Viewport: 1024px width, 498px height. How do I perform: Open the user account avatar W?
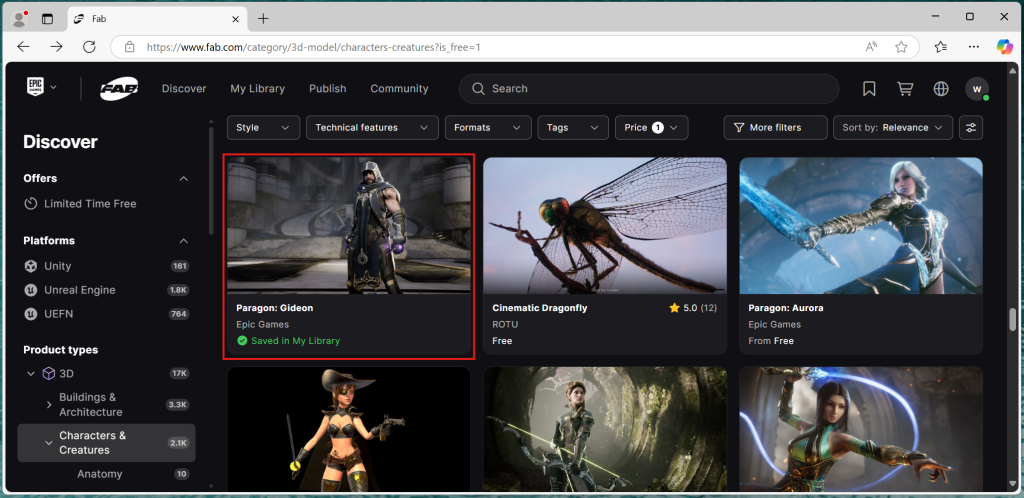pyautogui.click(x=977, y=89)
